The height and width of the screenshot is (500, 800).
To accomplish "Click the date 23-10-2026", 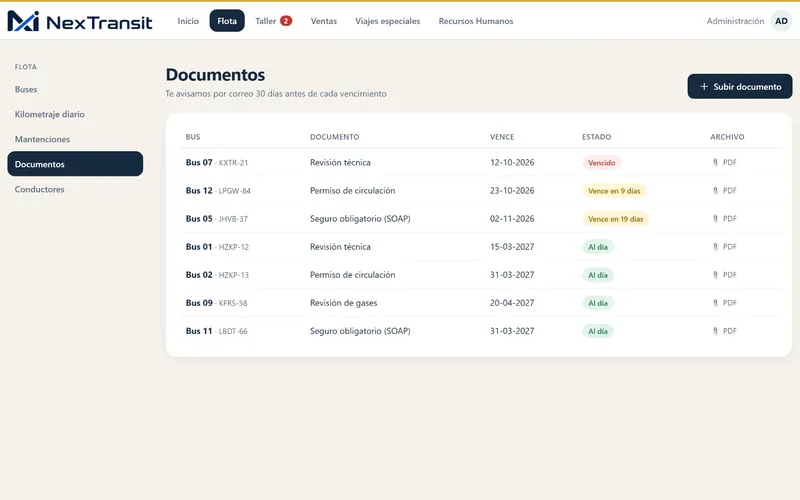I will (x=512, y=190).
